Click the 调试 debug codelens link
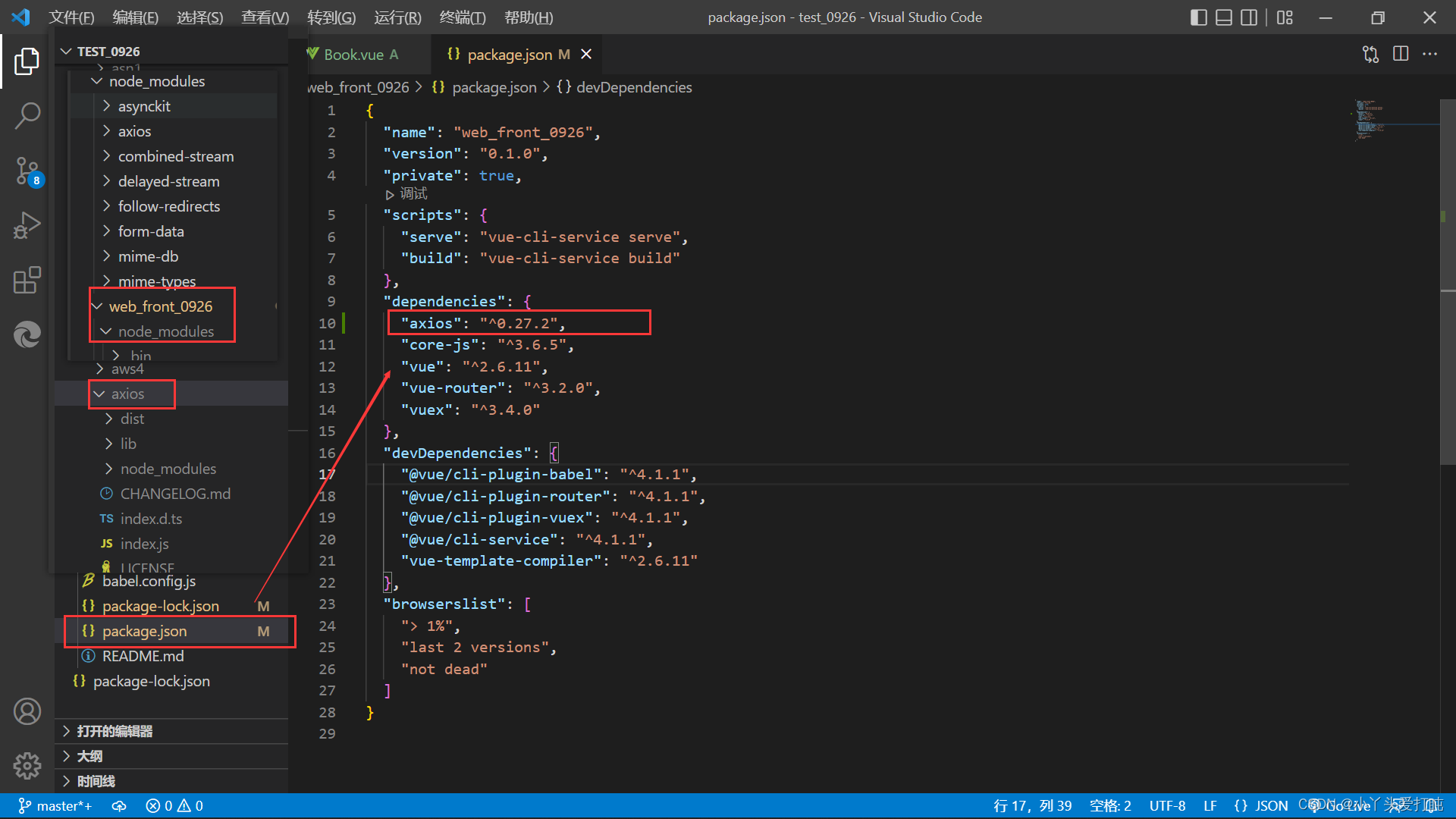This screenshot has width=1456, height=819. click(x=413, y=194)
